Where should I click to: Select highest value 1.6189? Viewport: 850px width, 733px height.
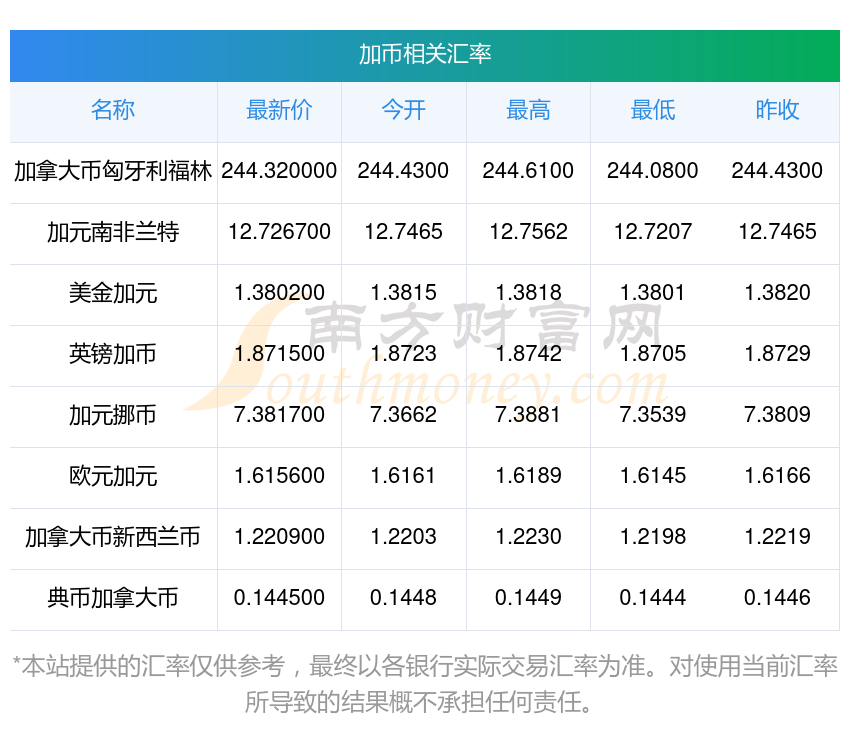(x=528, y=476)
